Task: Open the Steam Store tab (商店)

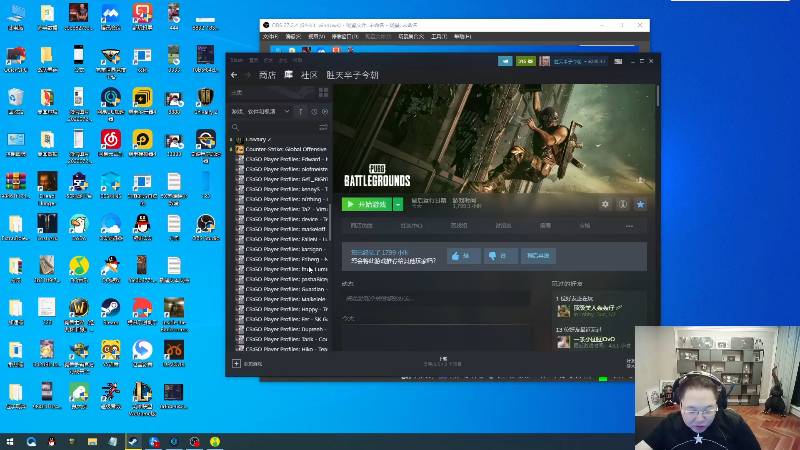Action: point(267,75)
